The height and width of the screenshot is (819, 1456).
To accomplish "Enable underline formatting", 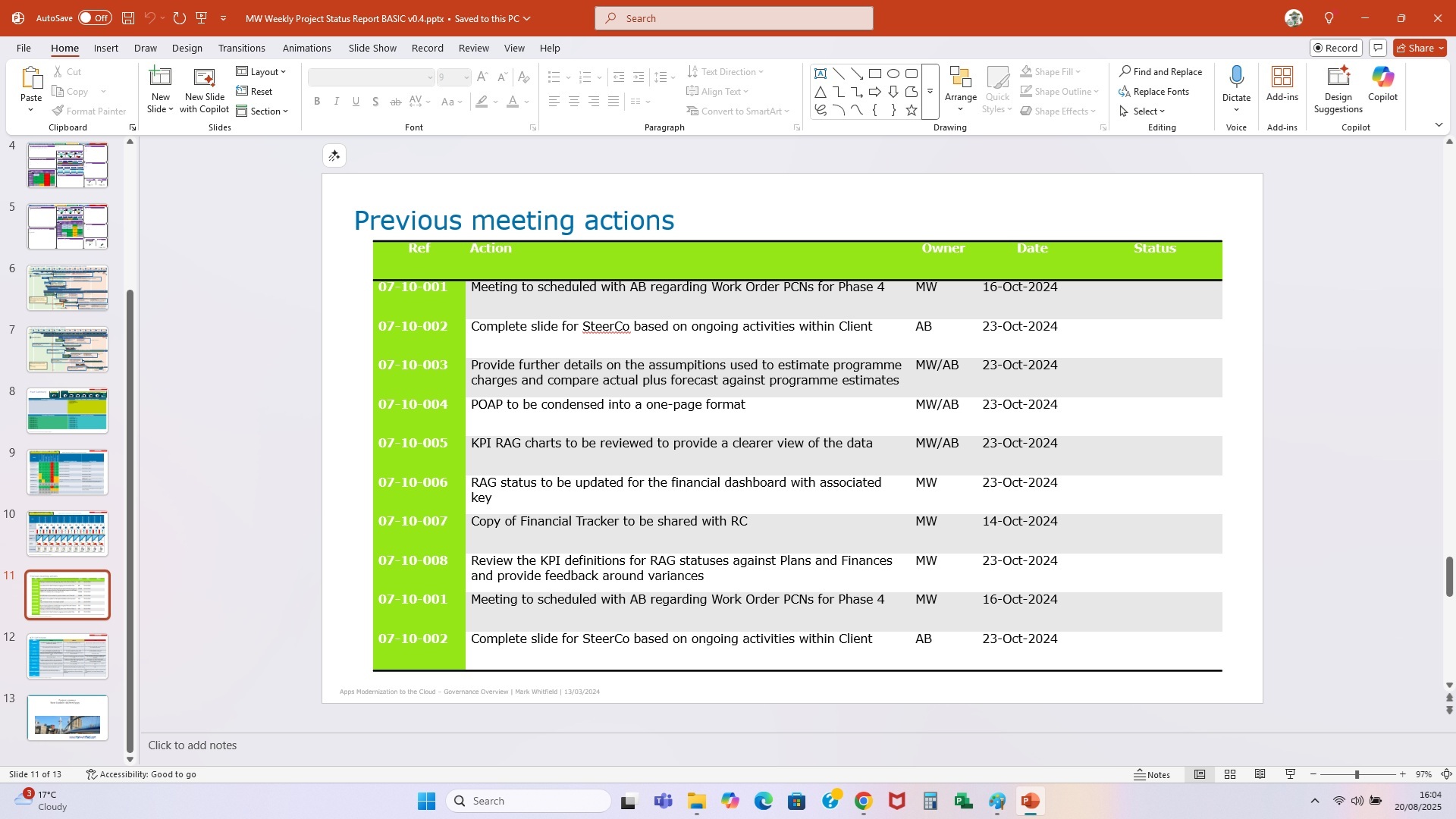I will click(x=356, y=101).
